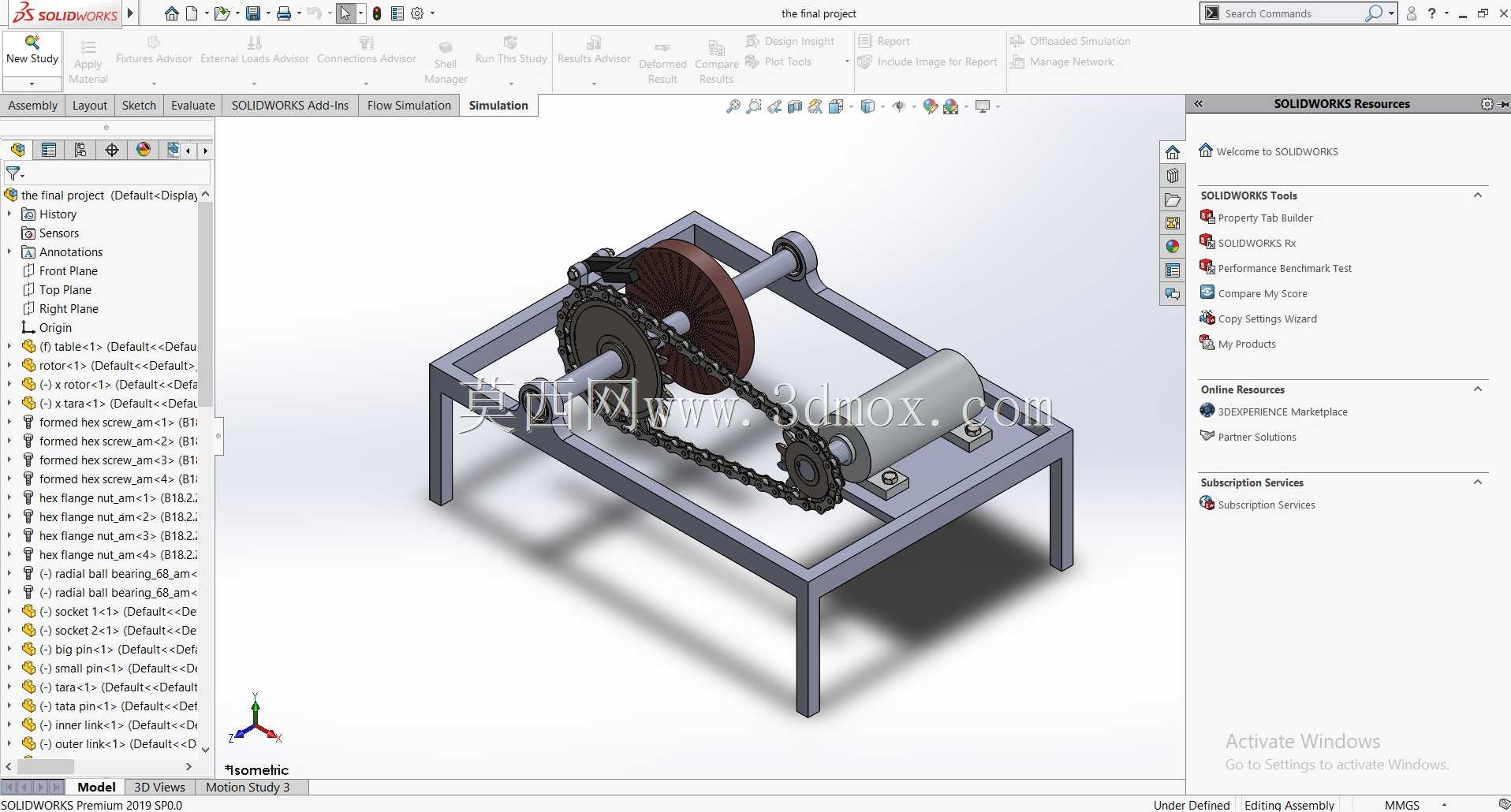Image resolution: width=1511 pixels, height=812 pixels.
Task: Switch to the 3D Views tab
Action: [159, 787]
